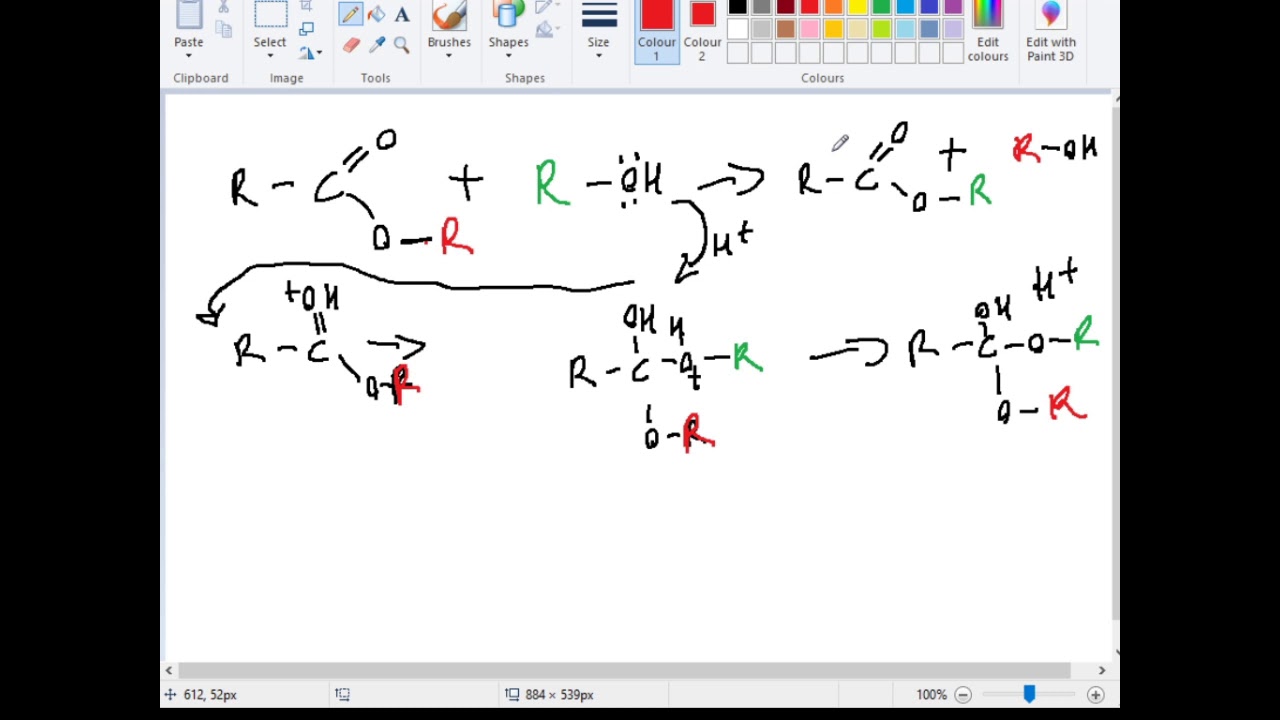Click the horizontal scrollbar left arrow
This screenshot has width=1280, height=720.
pos(169,670)
